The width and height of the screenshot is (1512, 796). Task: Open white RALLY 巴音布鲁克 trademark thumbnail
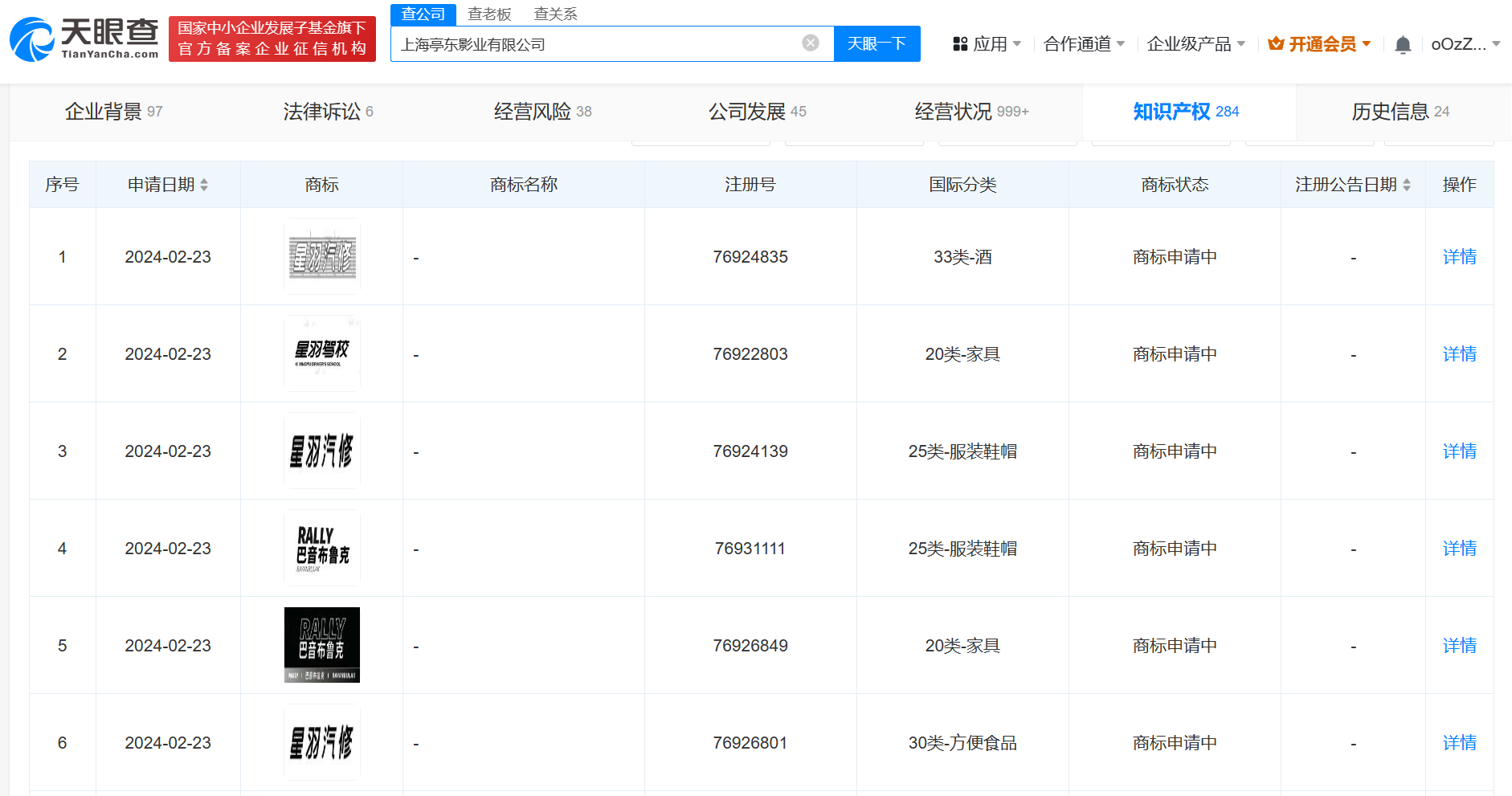(322, 548)
